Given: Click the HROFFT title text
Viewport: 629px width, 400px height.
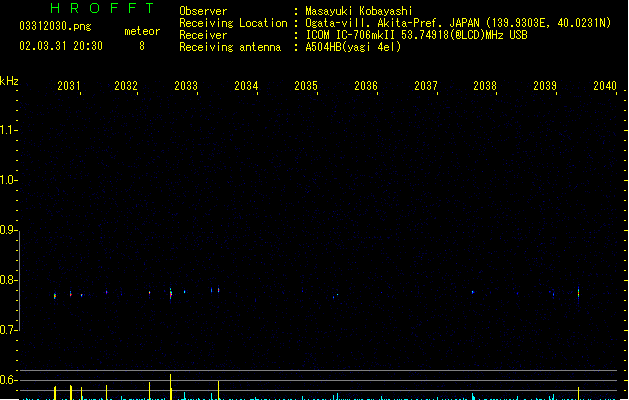Looking at the screenshot, I should tap(102, 8).
